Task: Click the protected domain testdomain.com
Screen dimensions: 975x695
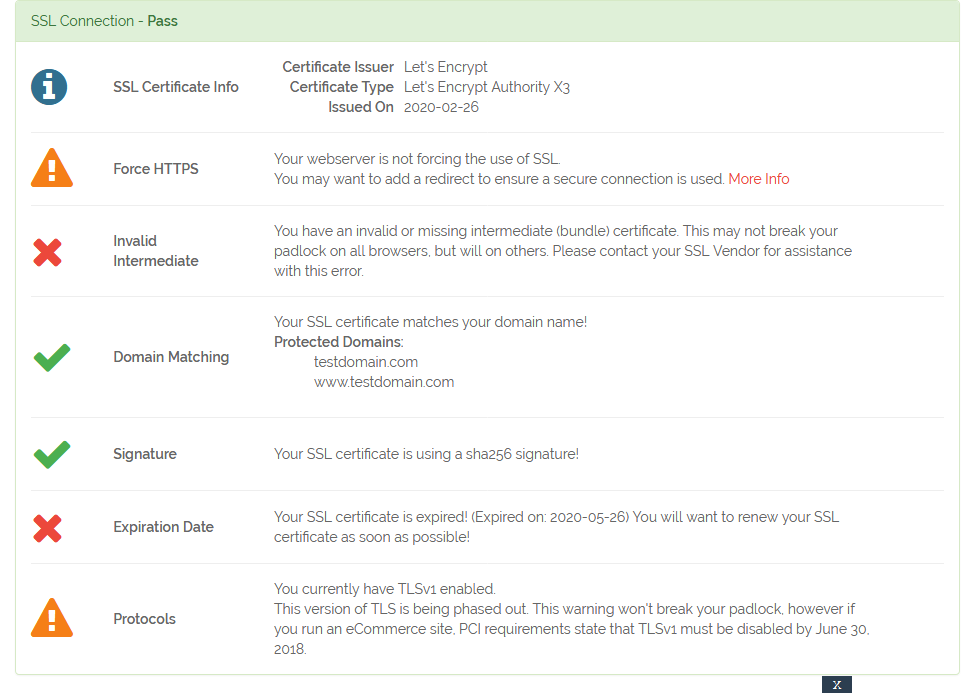Action: pos(366,362)
